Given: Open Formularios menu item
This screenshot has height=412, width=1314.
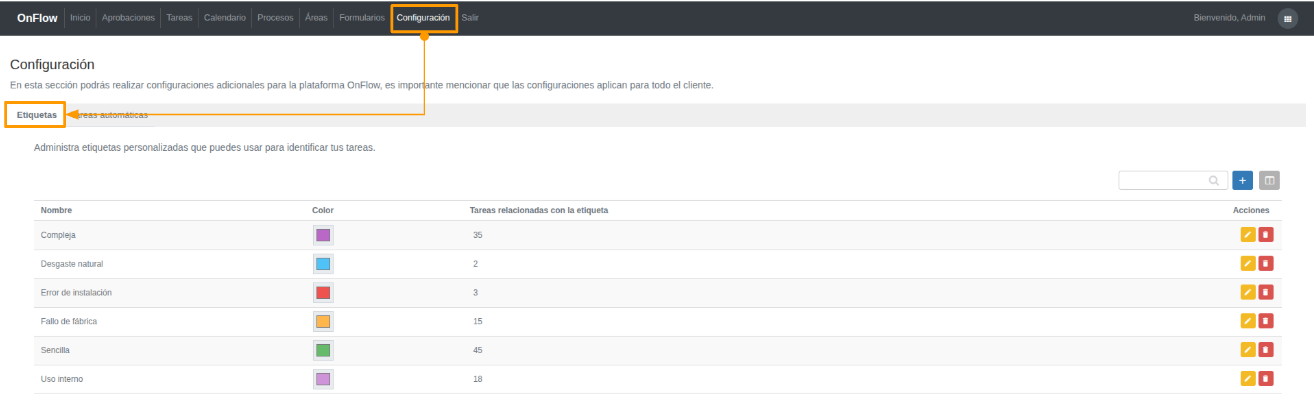Looking at the screenshot, I should coord(361,18).
